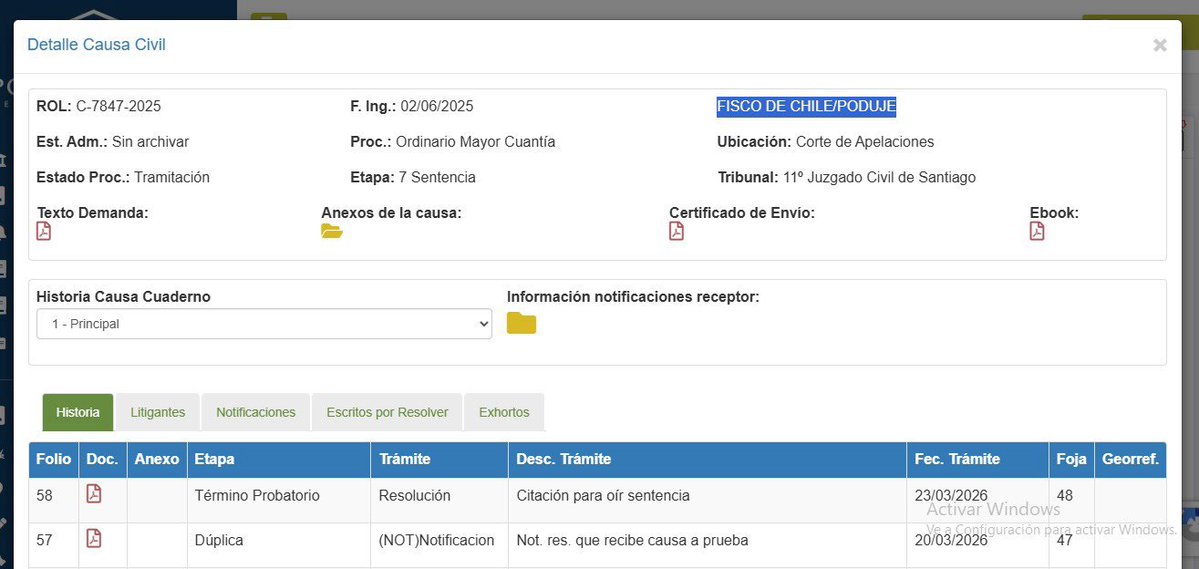
Task: Open the document PDF for folio 58
Action: (93, 494)
